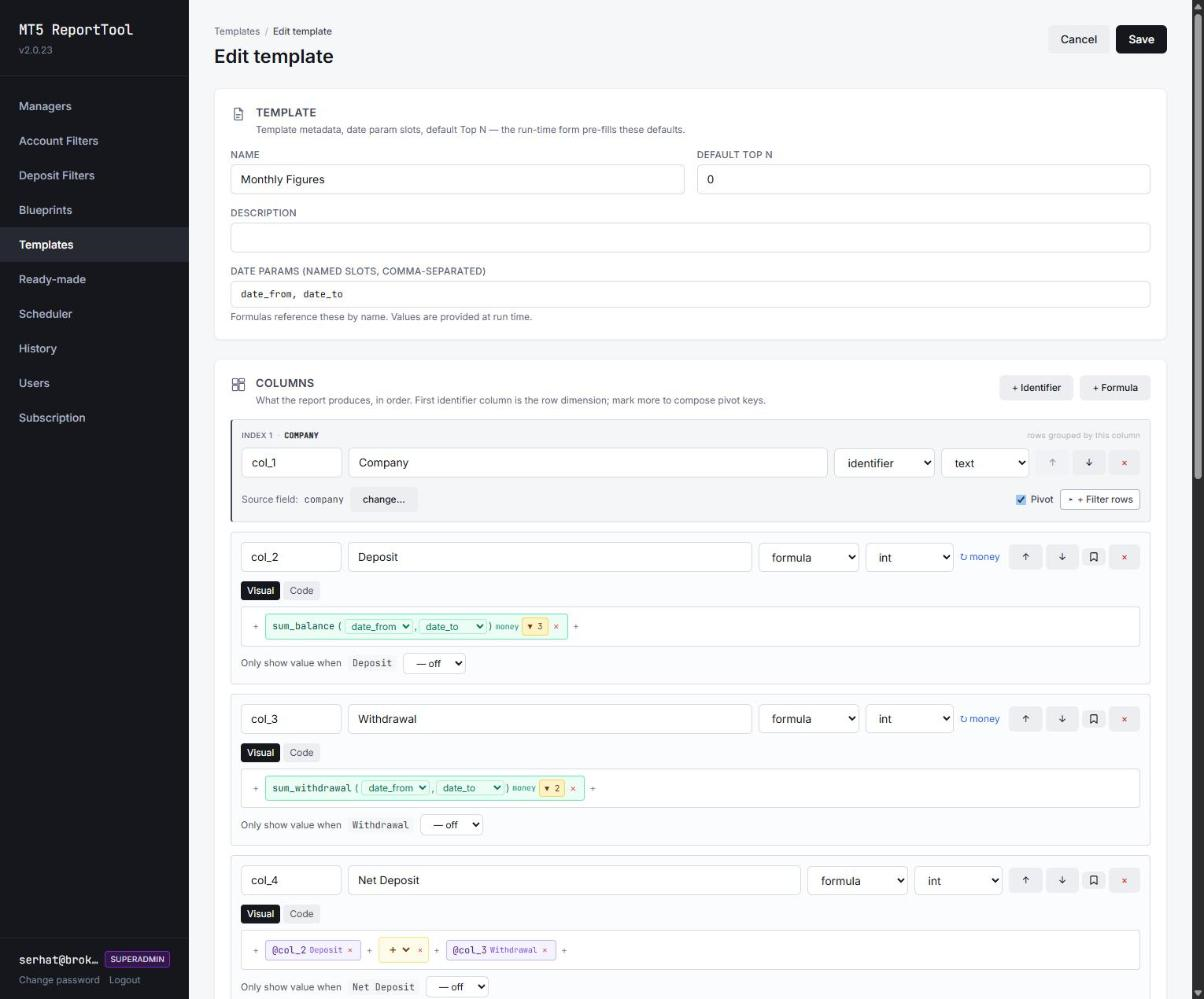Bookmark the Withdrawal formula column

tap(1094, 719)
